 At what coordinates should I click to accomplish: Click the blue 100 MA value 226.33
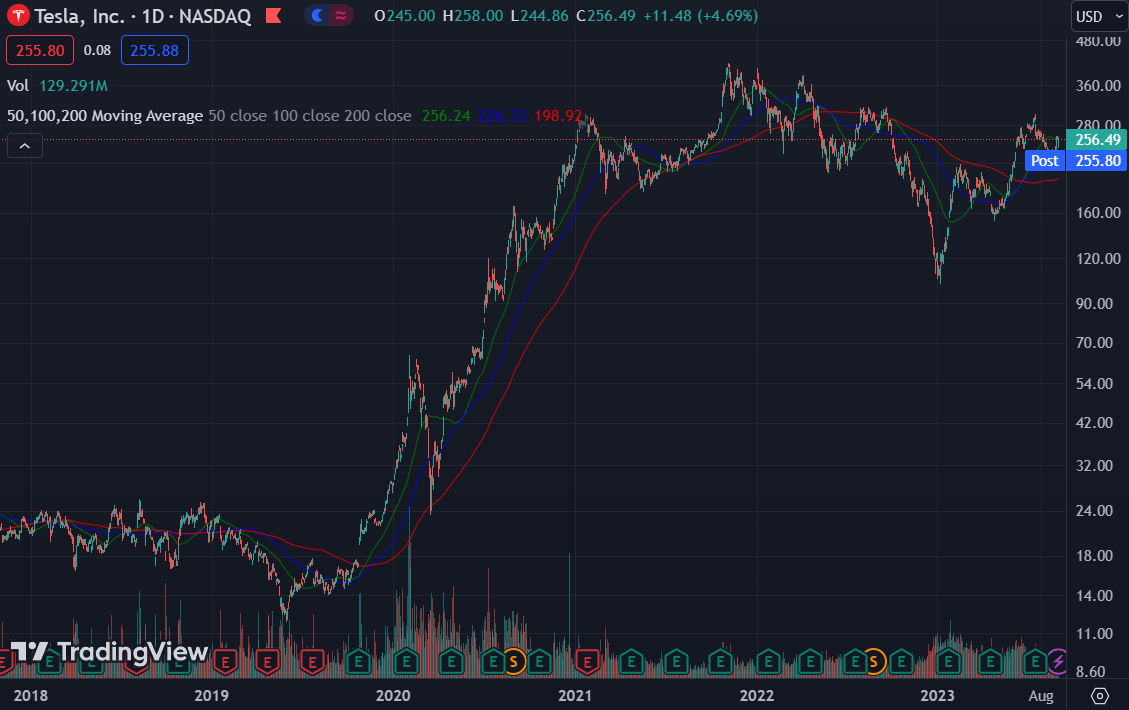502,116
